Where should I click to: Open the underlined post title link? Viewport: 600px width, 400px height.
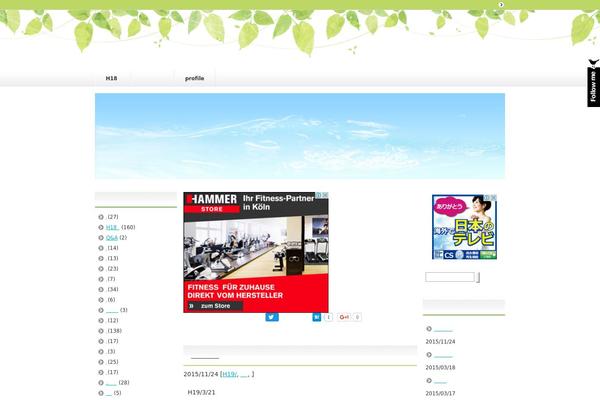pos(205,357)
